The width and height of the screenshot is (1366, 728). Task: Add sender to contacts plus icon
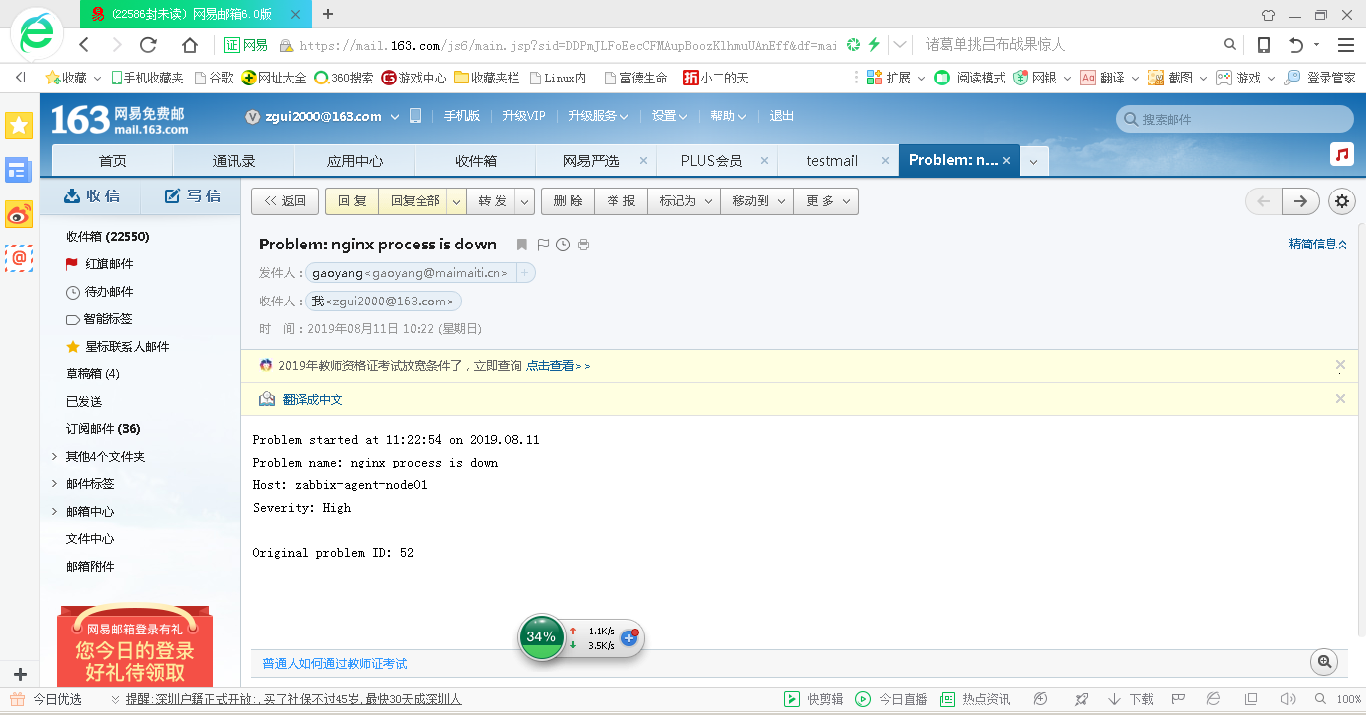(525, 273)
